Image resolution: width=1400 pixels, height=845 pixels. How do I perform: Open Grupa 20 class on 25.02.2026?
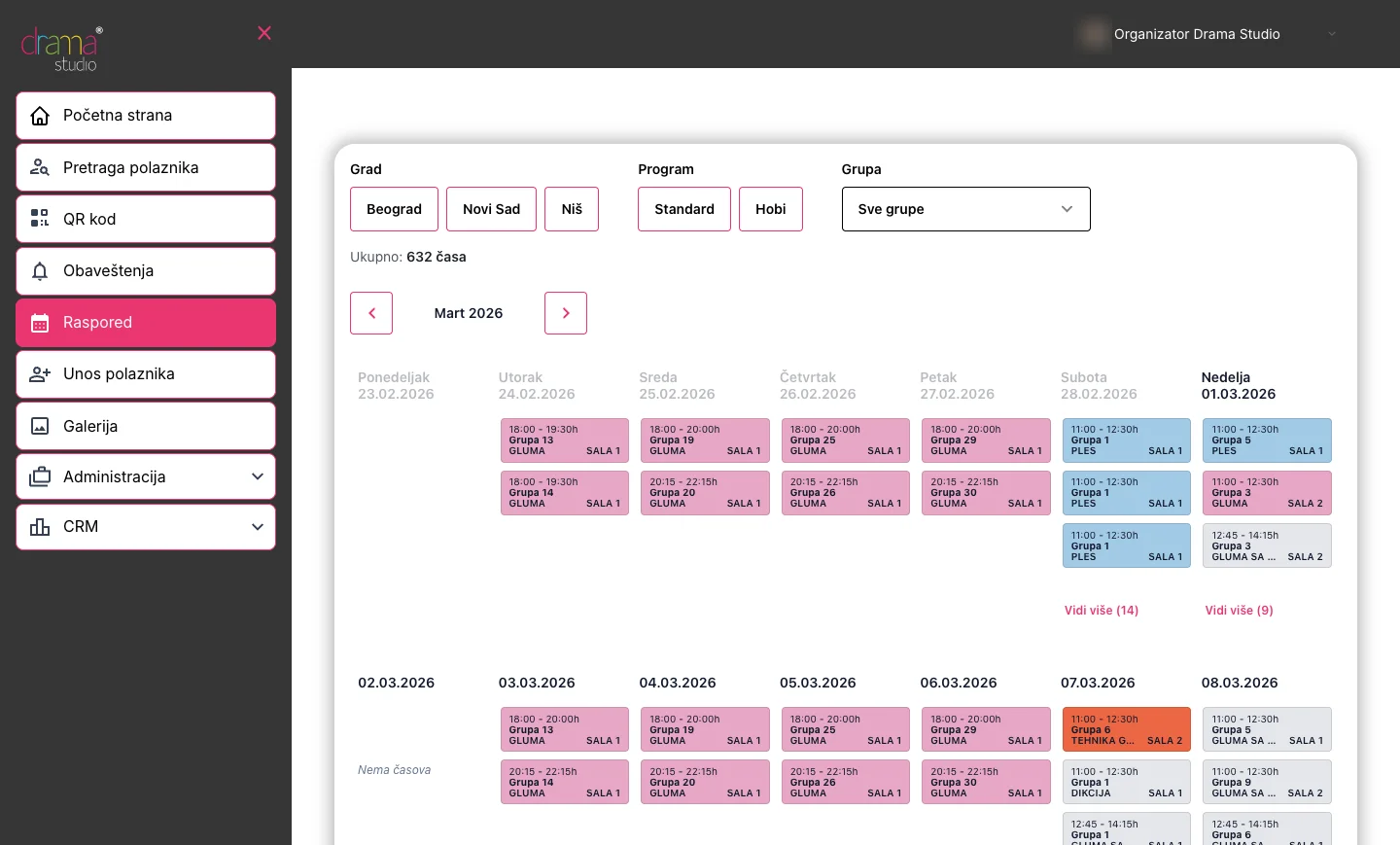706,493
